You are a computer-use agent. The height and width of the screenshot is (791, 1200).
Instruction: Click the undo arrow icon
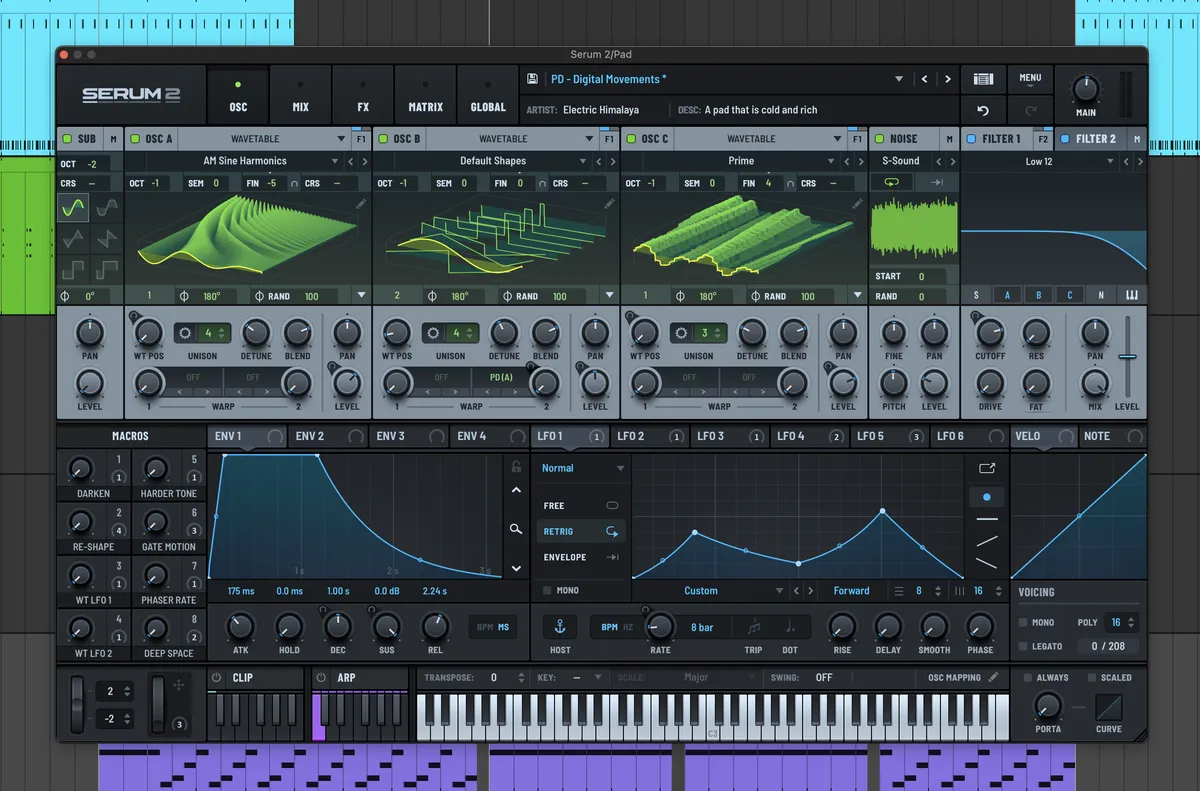pyautogui.click(x=983, y=110)
